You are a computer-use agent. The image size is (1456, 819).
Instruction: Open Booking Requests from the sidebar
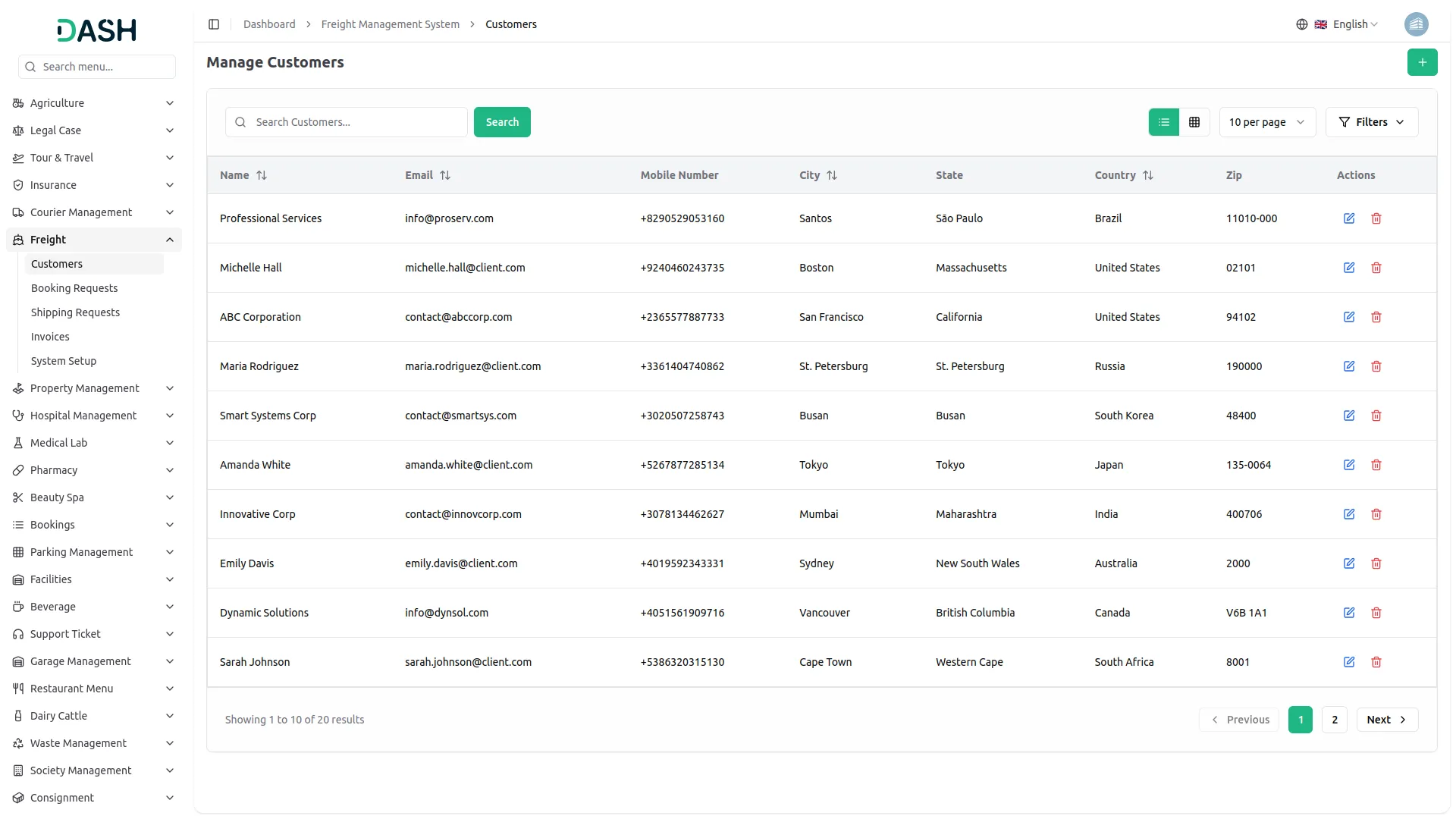(x=74, y=288)
